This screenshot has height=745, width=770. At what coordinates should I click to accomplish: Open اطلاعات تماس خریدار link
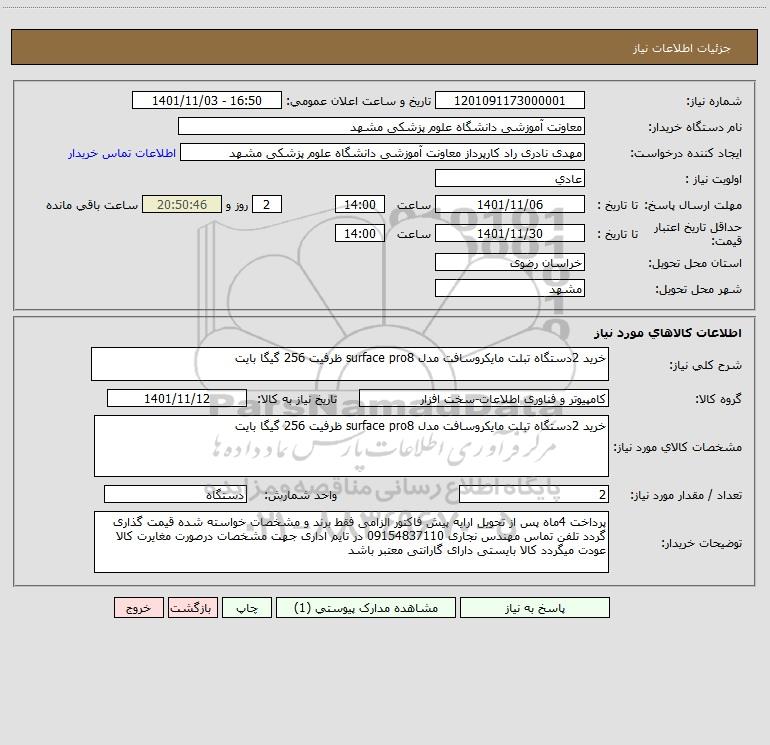pos(122,153)
